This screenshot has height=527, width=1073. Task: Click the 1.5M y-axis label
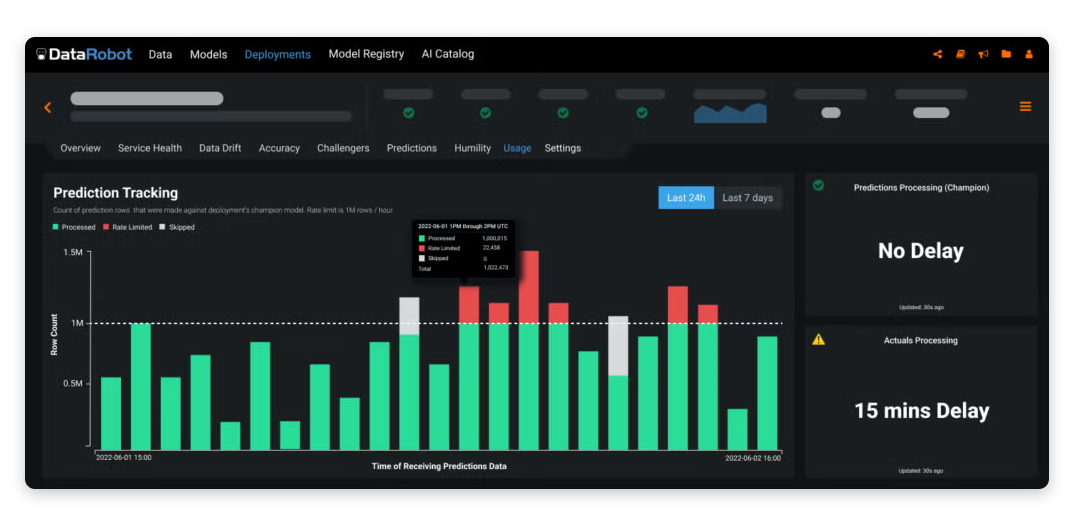73,253
